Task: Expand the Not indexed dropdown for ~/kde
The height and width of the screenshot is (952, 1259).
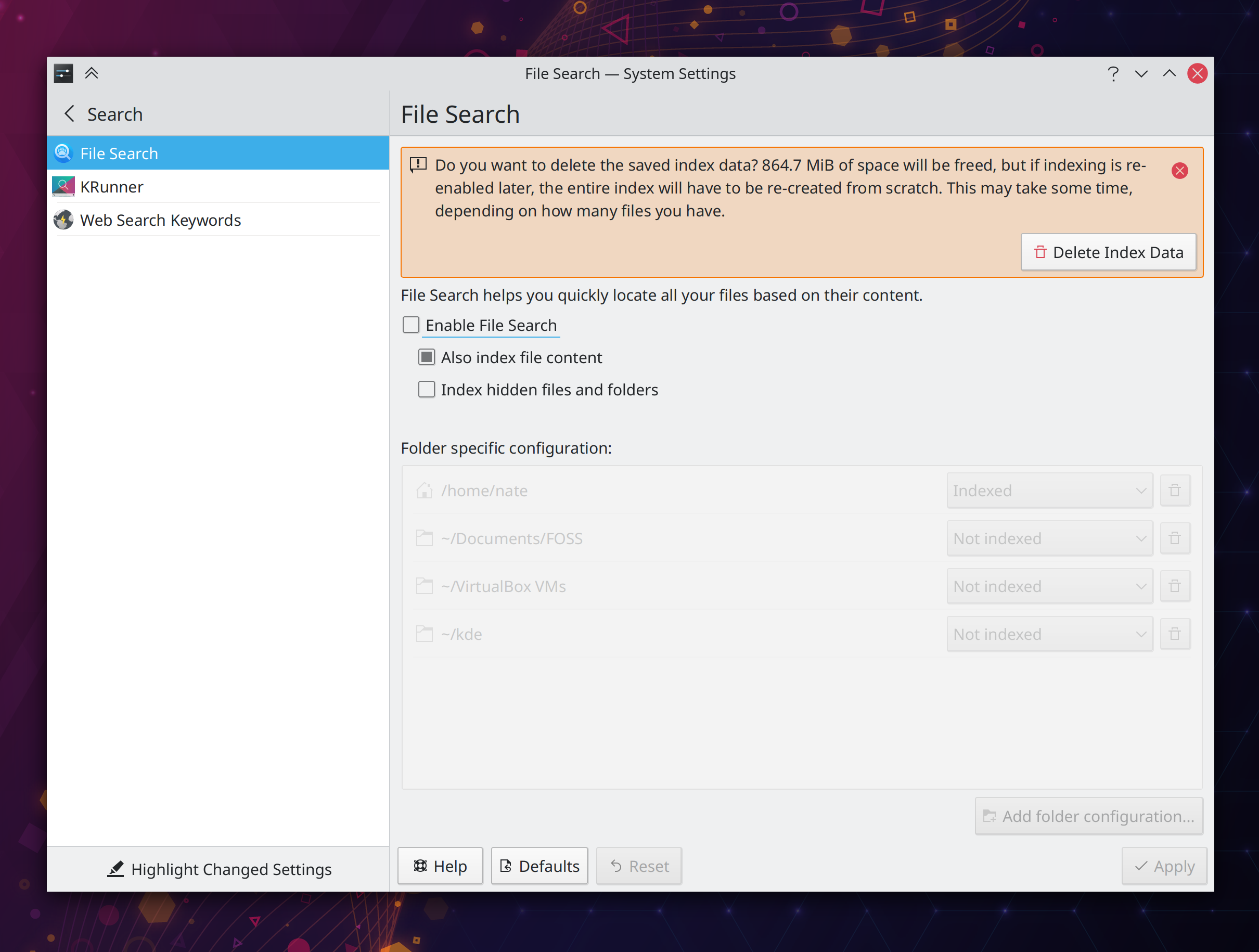Action: pyautogui.click(x=1049, y=634)
